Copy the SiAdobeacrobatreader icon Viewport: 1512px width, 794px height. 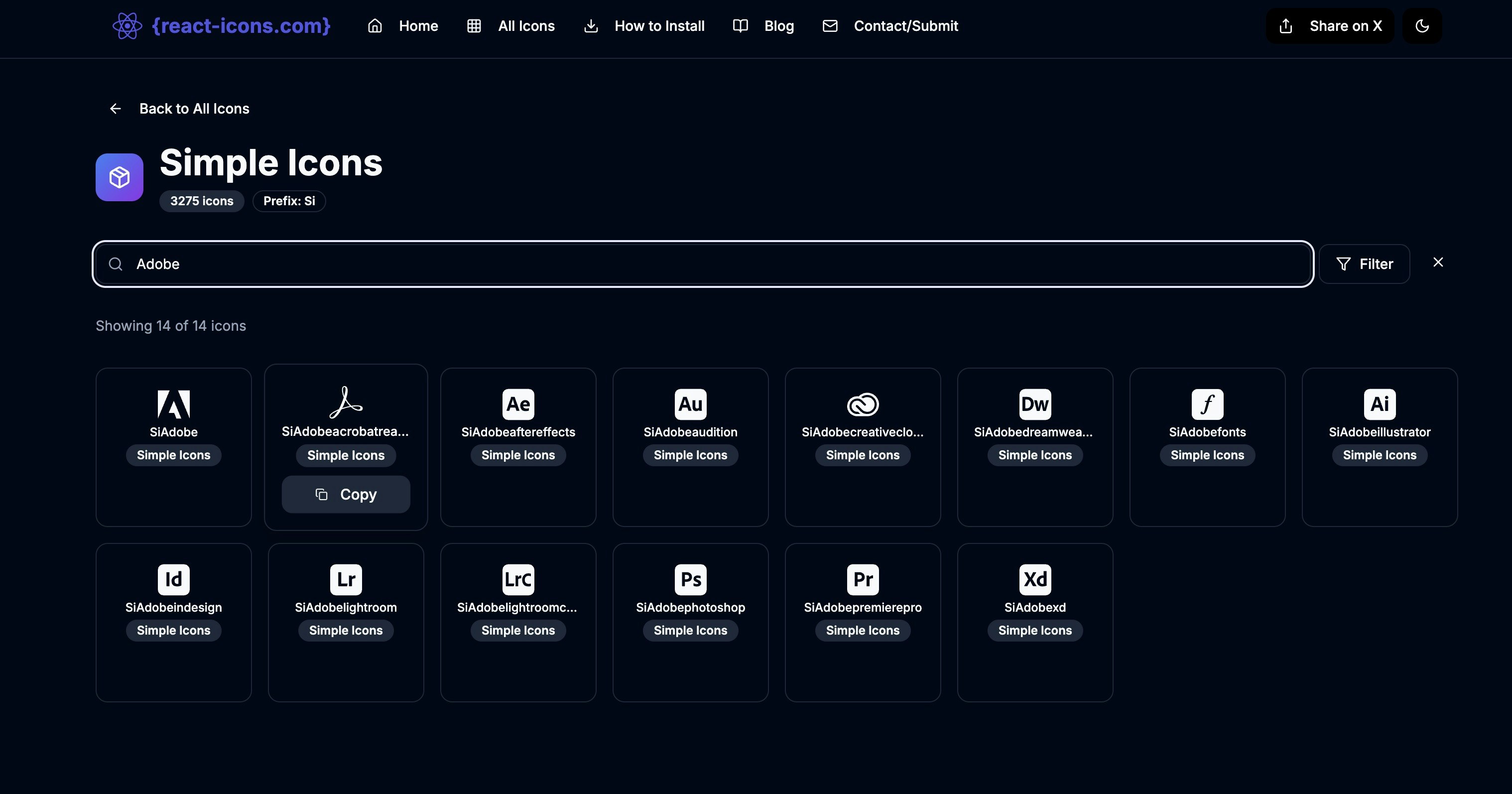coord(346,495)
